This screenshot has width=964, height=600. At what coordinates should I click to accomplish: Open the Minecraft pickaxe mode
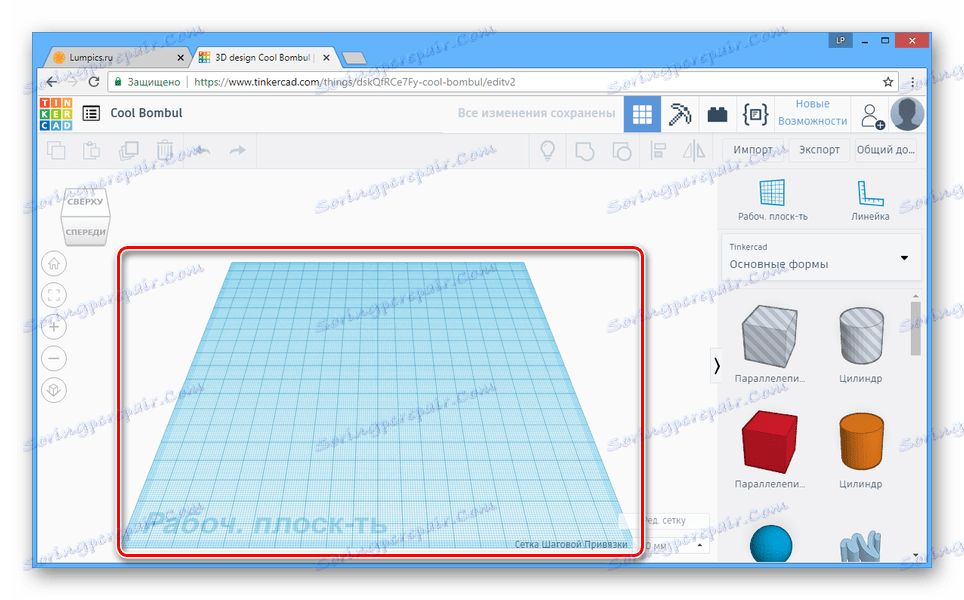coord(679,114)
